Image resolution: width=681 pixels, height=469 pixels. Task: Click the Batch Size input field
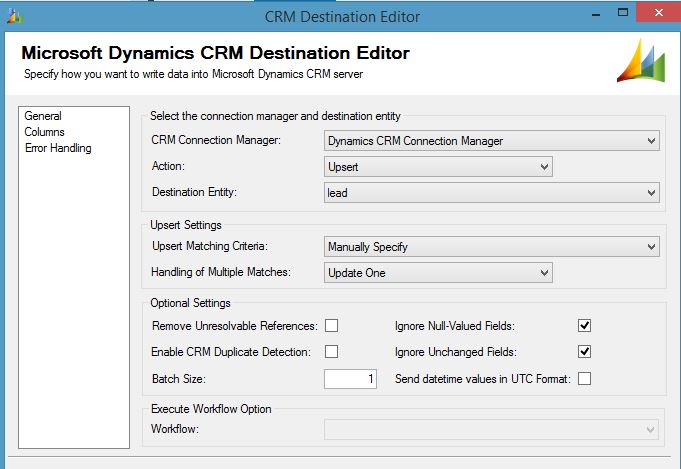[350, 379]
